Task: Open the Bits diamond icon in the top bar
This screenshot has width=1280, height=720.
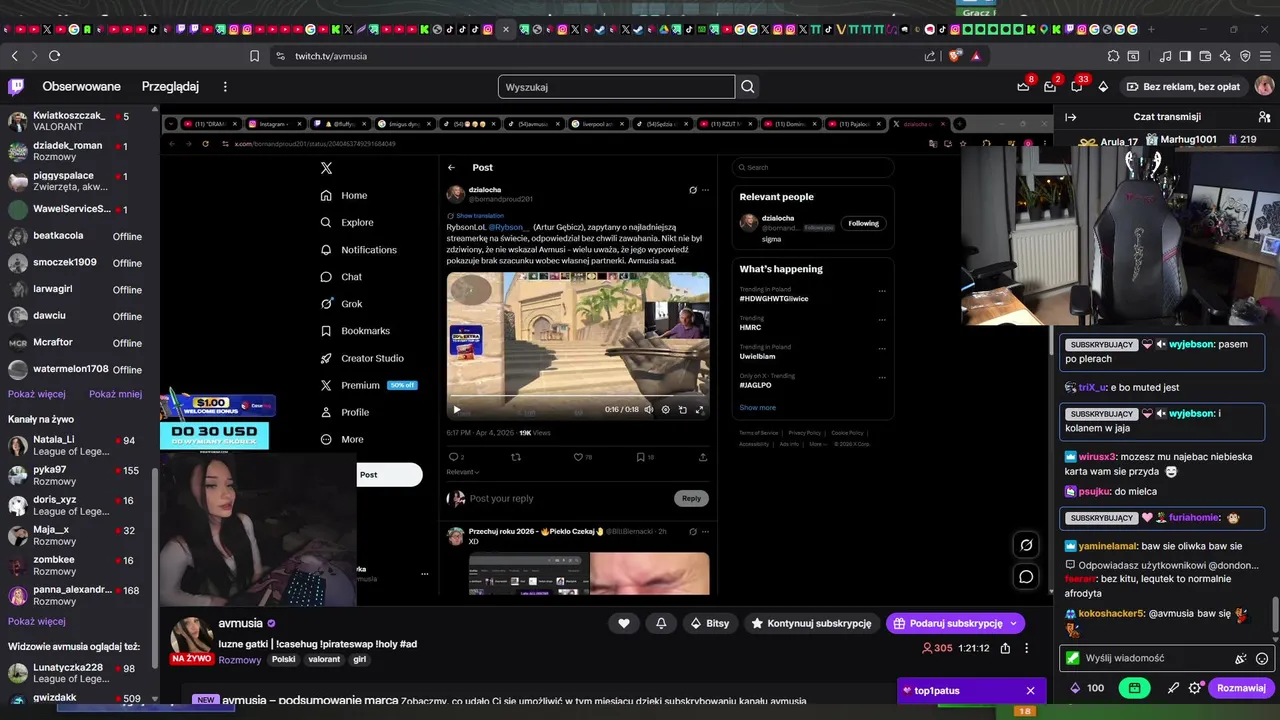Action: coord(1103,87)
